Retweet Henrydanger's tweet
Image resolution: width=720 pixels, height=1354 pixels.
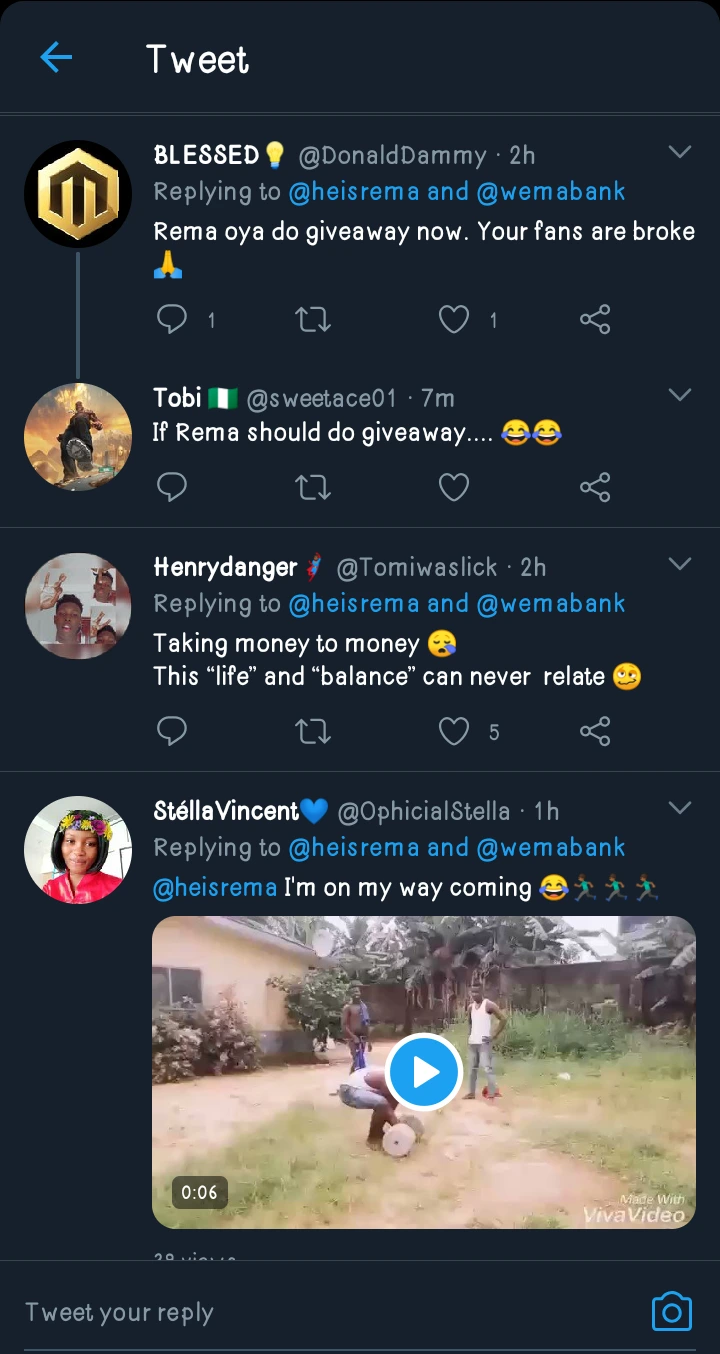[313, 732]
